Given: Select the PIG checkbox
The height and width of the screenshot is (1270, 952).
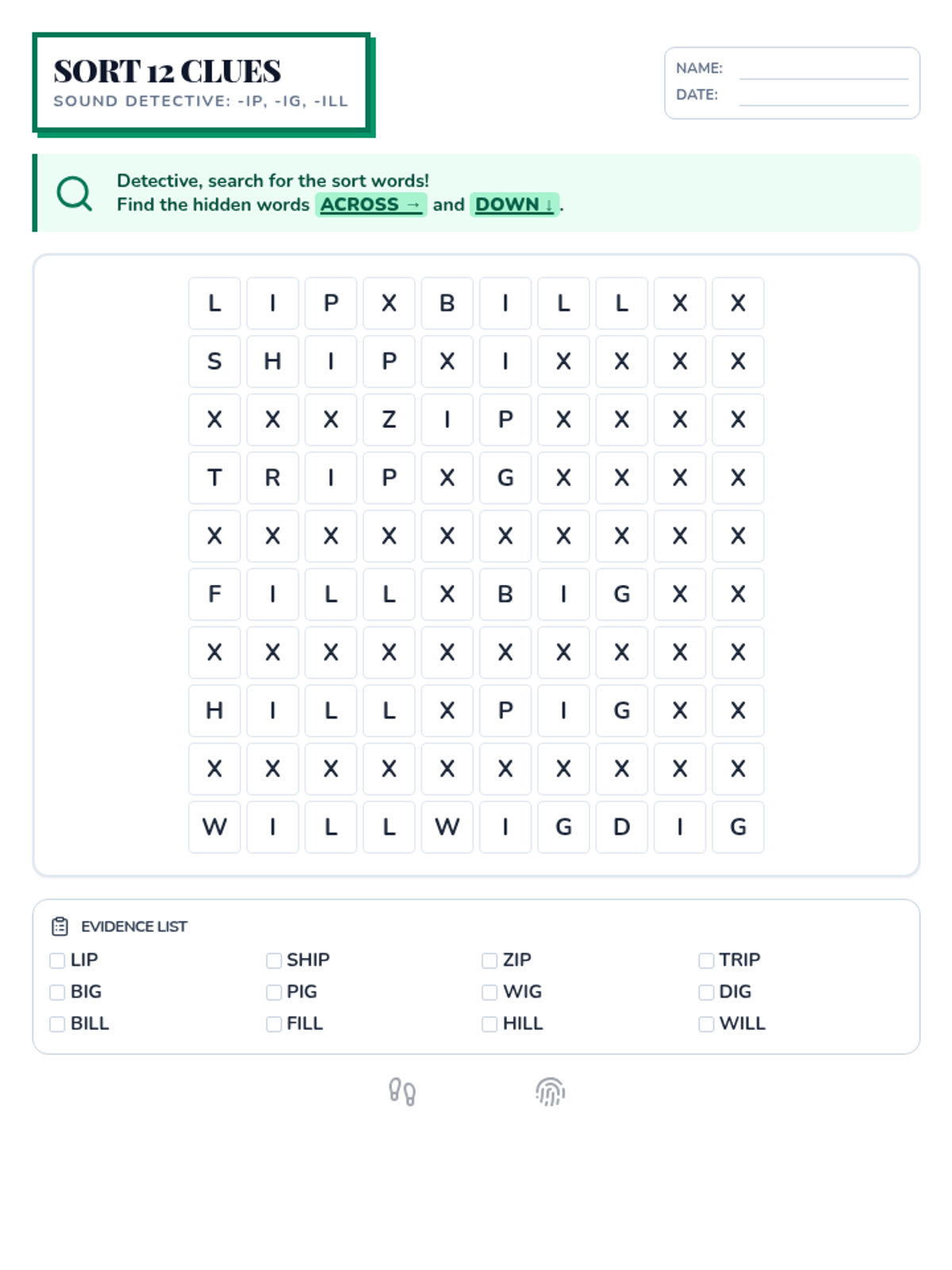Looking at the screenshot, I should click(x=274, y=992).
